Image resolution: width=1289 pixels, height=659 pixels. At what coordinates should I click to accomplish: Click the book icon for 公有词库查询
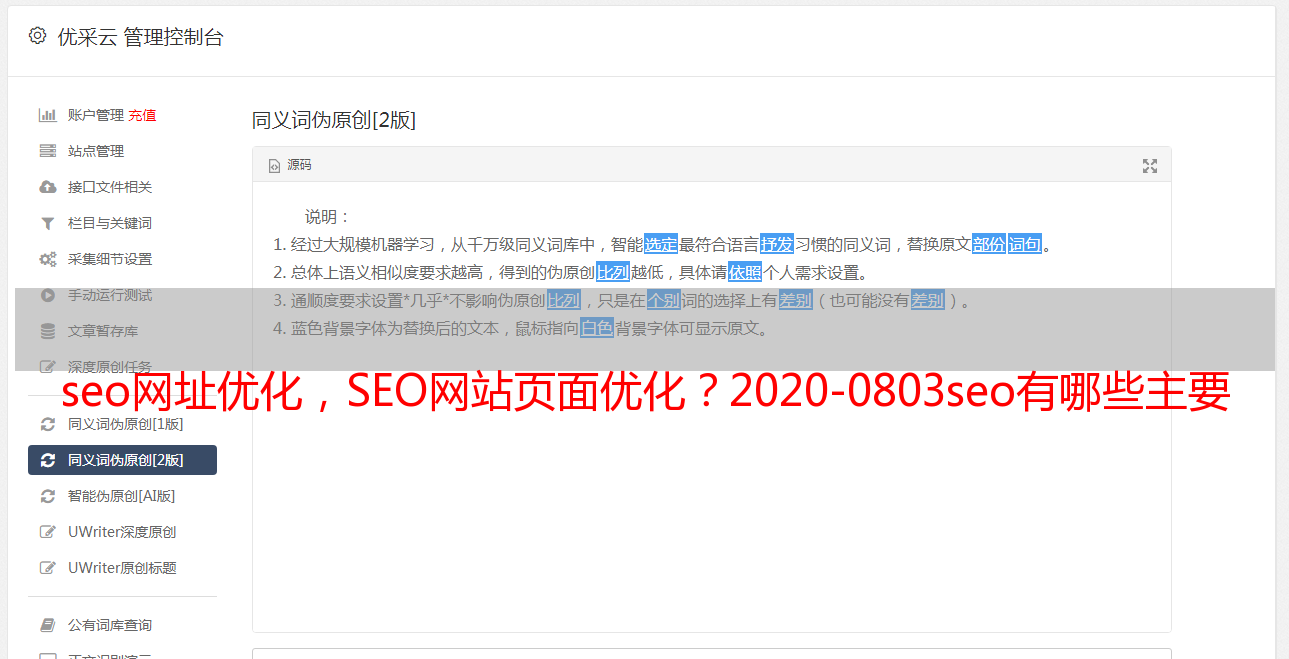click(x=47, y=625)
